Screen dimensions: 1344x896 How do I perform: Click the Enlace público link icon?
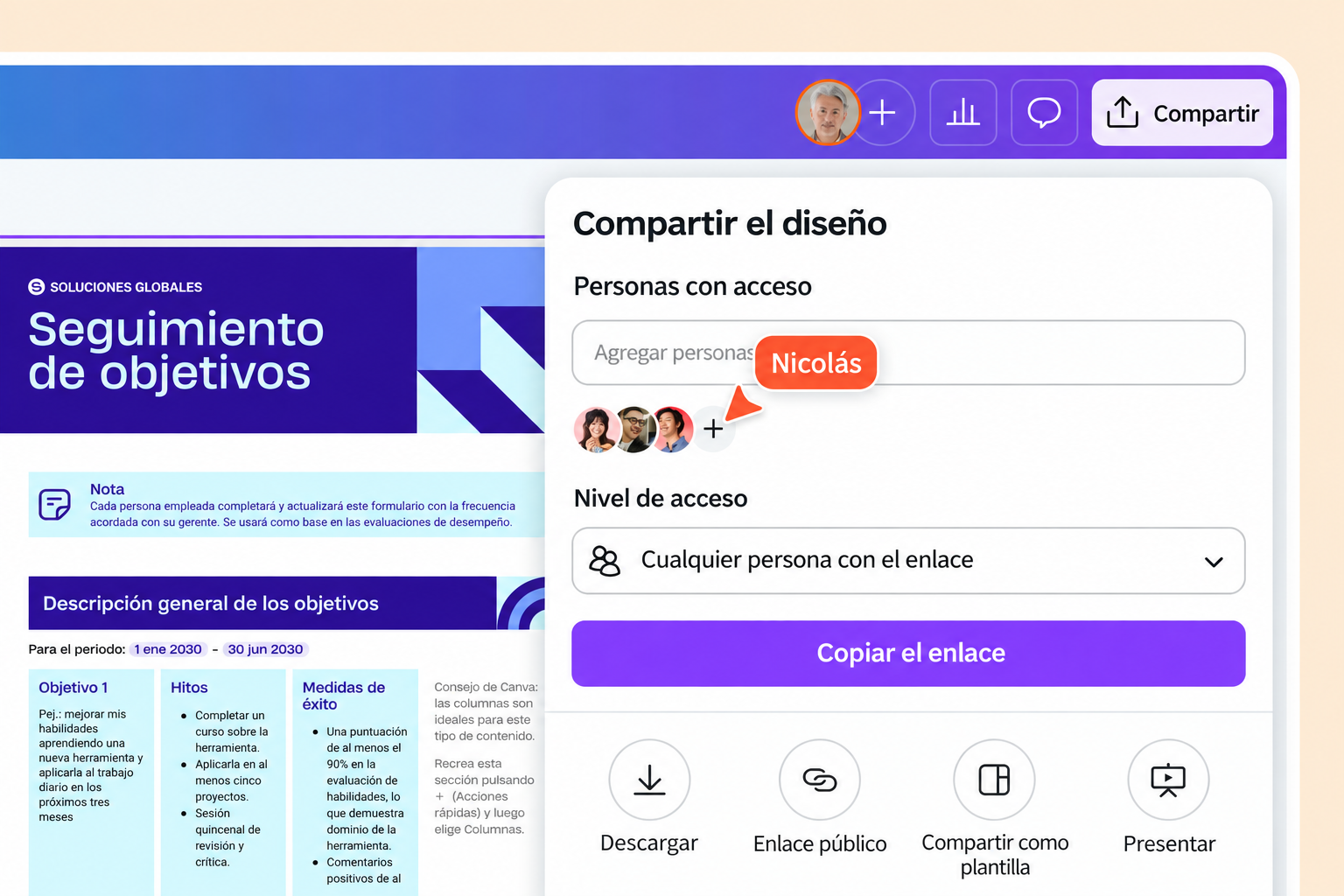[820, 780]
